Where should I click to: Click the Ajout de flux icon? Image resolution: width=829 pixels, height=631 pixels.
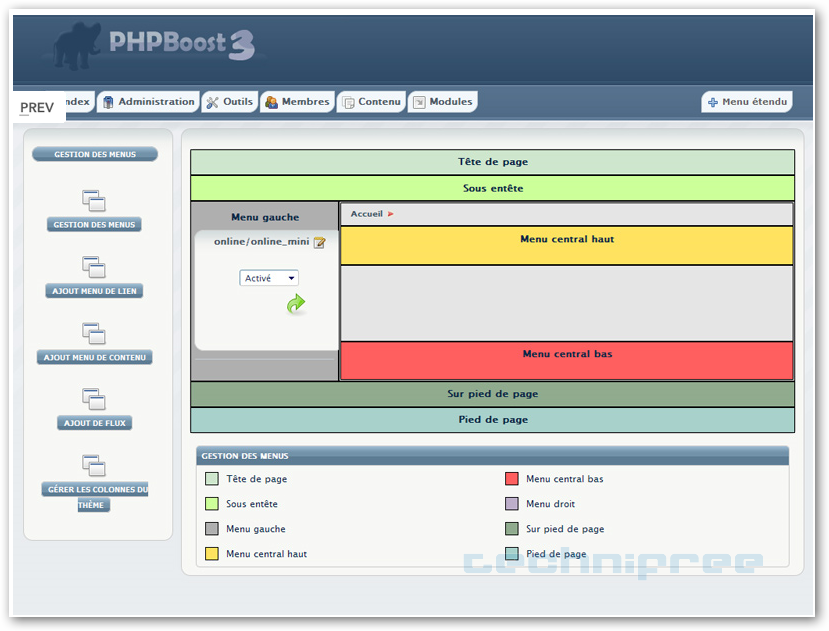pyautogui.click(x=94, y=399)
